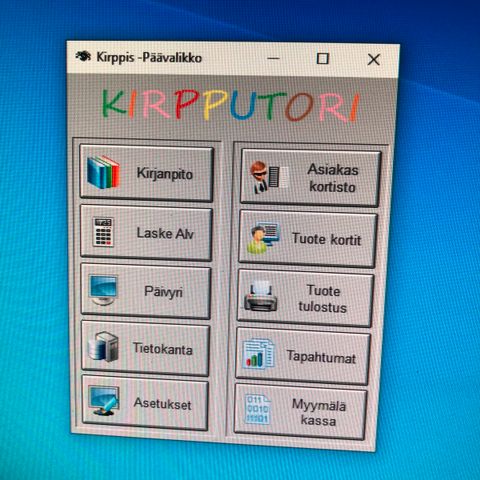The height and width of the screenshot is (480, 480).
Task: Open the Päivyri calendar button
Action: coord(146,291)
